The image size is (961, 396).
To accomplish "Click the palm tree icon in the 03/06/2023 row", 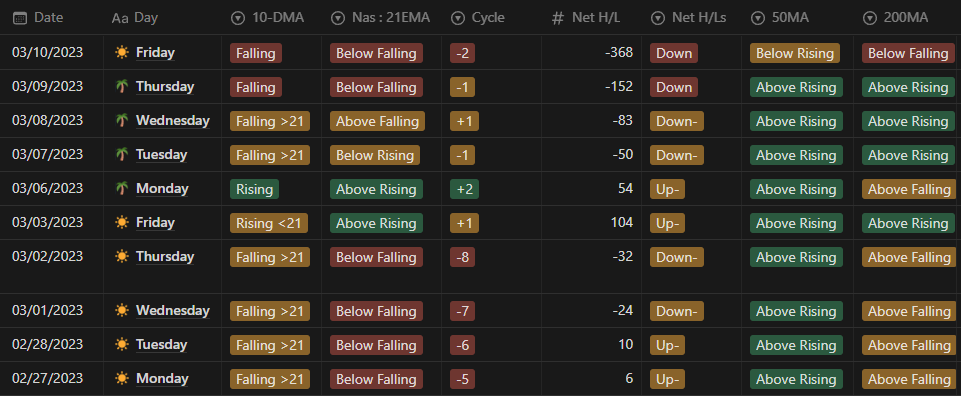I will (x=122, y=189).
